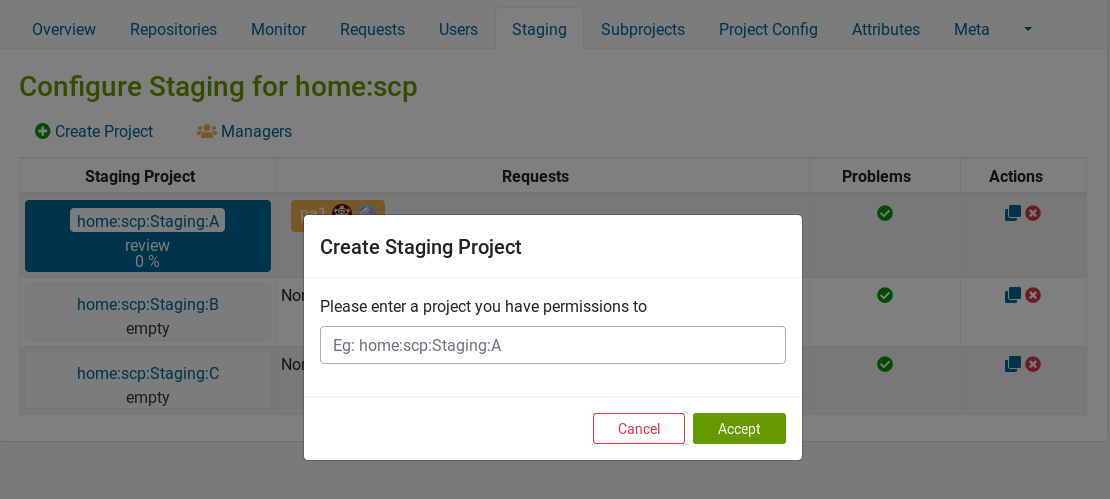
Task: Click the green Accept button
Action: click(x=739, y=429)
